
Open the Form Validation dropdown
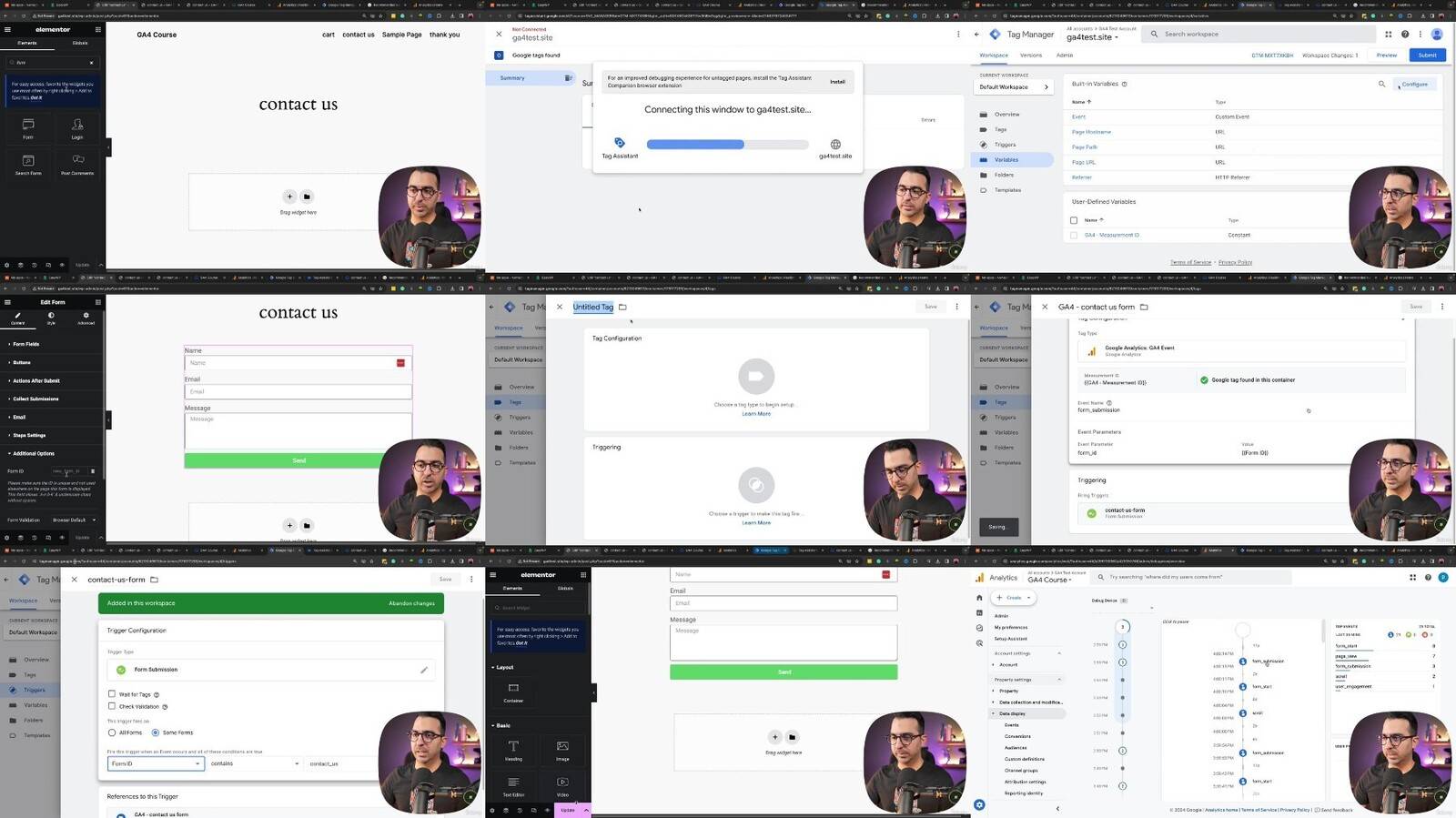[x=73, y=520]
